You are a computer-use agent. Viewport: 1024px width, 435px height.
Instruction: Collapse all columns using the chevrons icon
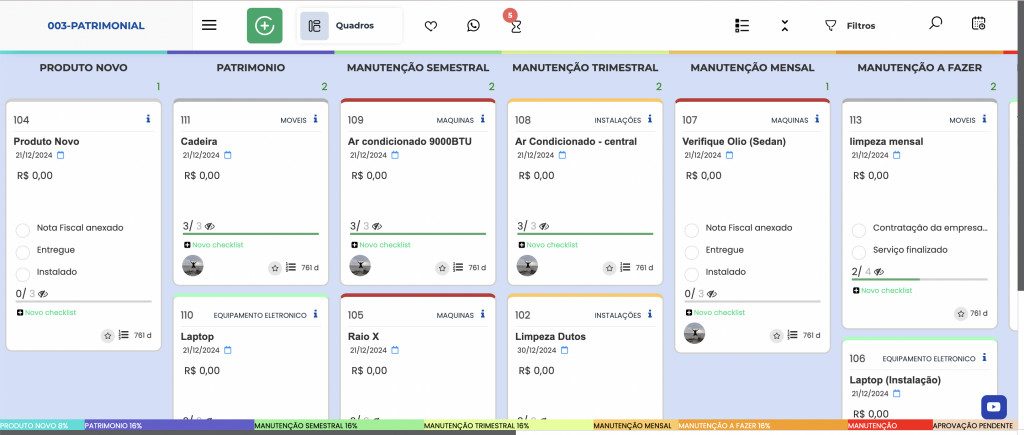click(x=784, y=25)
